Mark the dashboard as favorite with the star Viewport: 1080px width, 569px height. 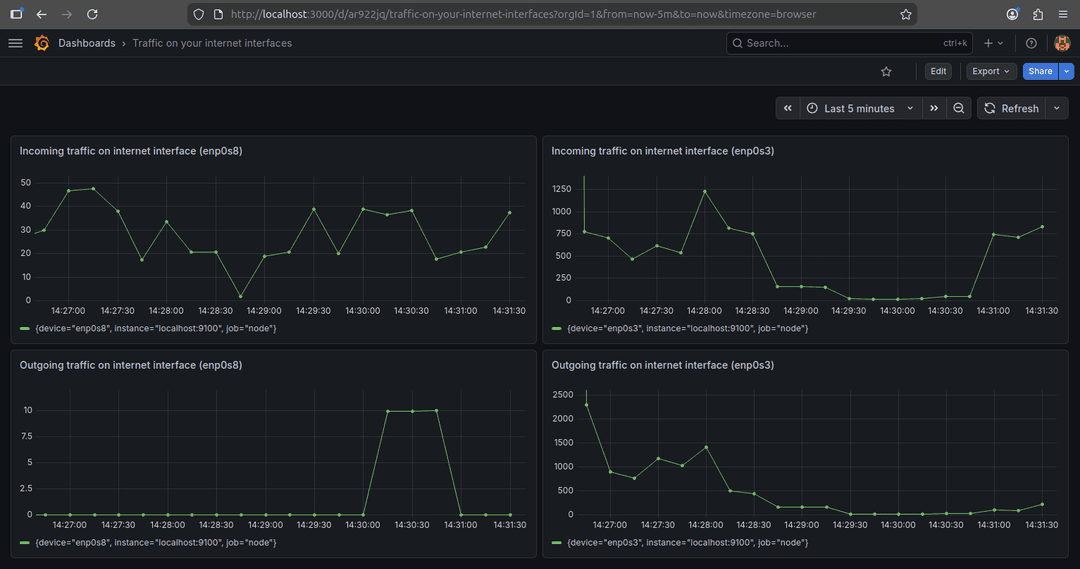886,72
